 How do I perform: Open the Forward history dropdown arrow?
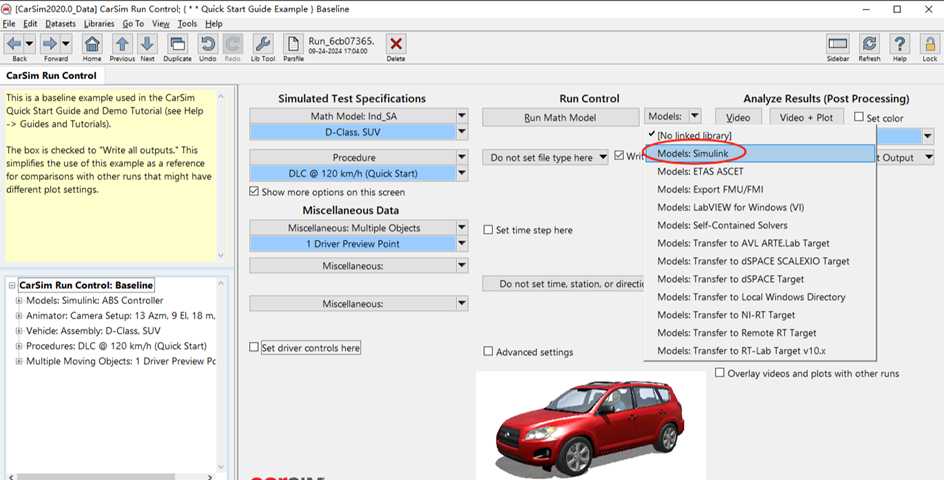click(x=66, y=43)
